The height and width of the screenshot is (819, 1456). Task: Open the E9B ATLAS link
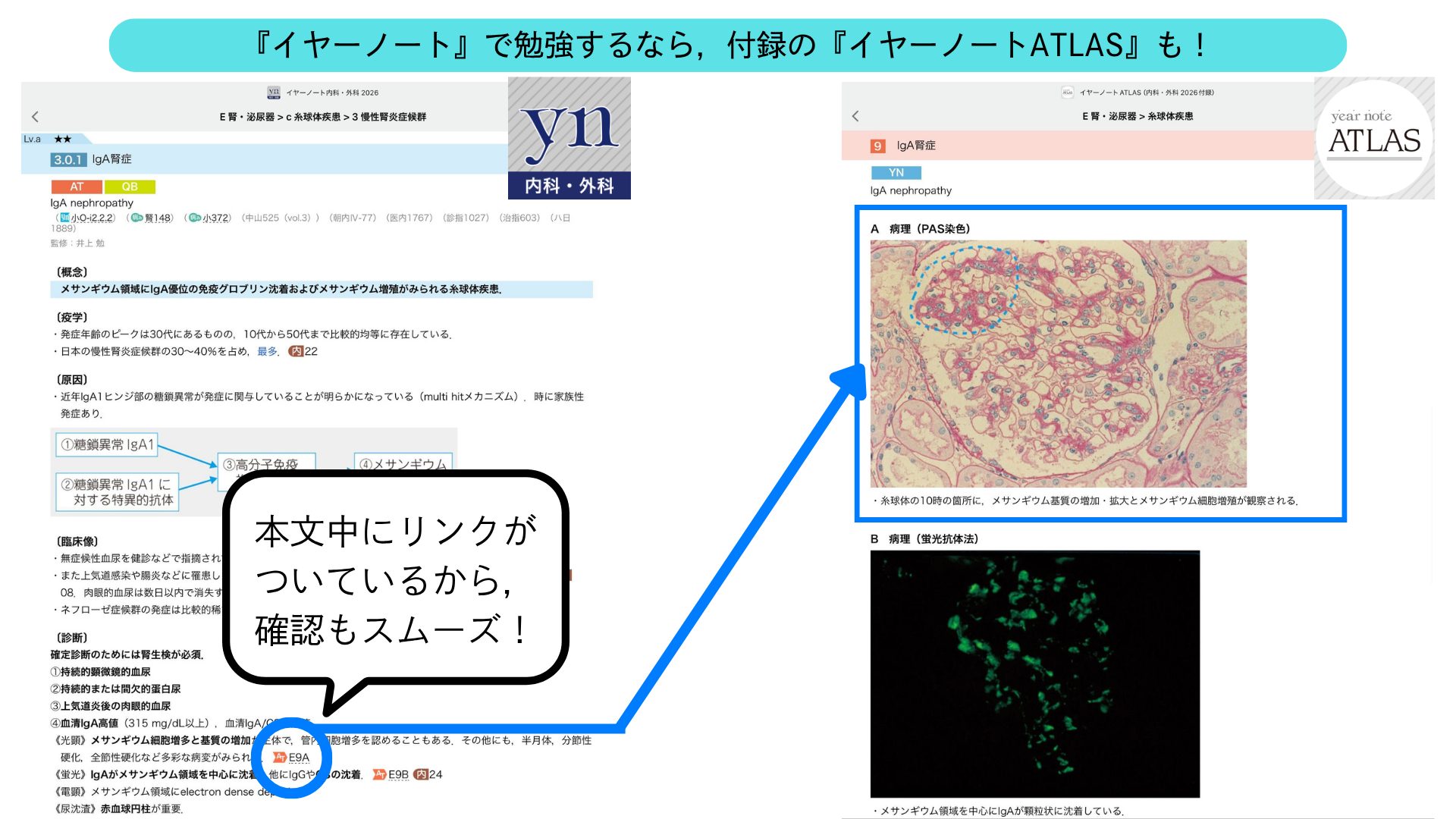391,774
